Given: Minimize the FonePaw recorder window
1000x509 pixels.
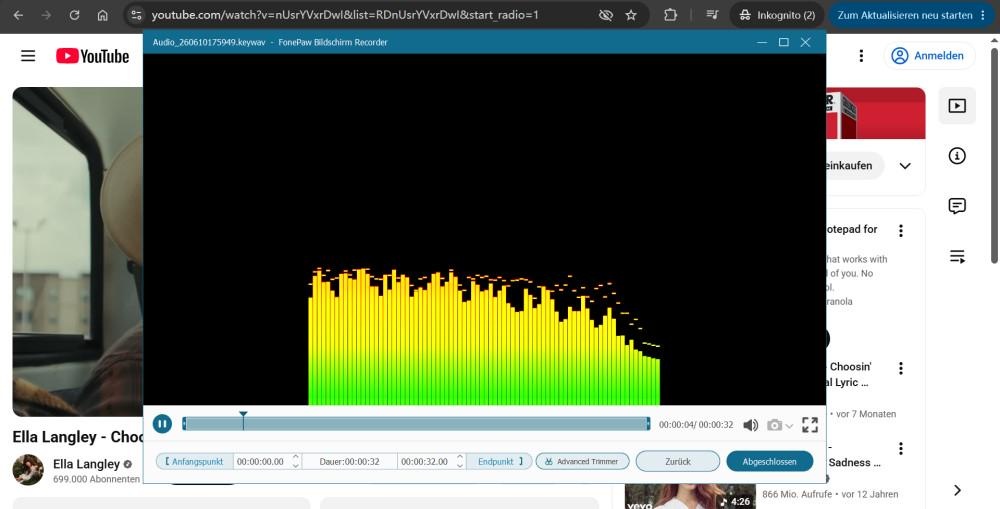Looking at the screenshot, I should pyautogui.click(x=761, y=42).
